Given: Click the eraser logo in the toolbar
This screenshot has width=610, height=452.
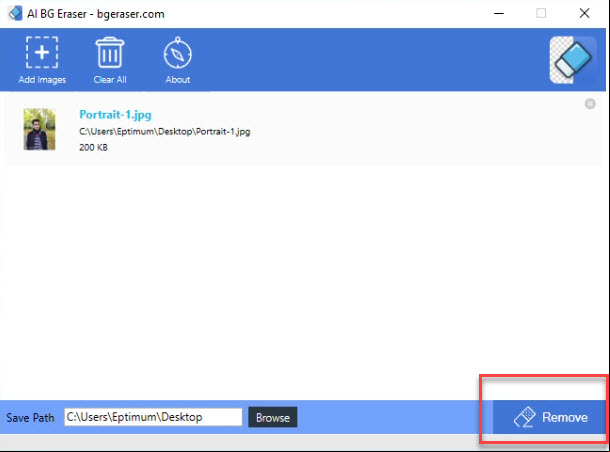Looking at the screenshot, I should [x=573, y=60].
